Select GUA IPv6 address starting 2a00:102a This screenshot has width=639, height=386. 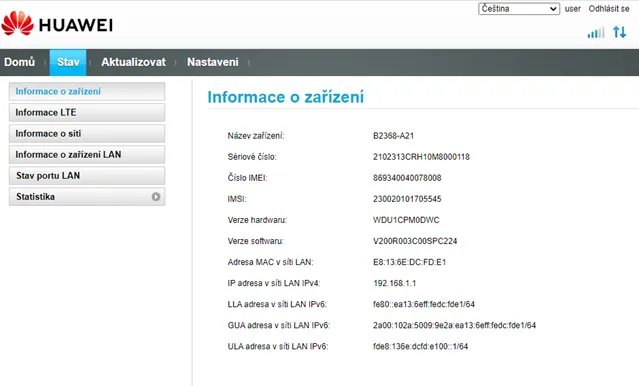point(454,325)
